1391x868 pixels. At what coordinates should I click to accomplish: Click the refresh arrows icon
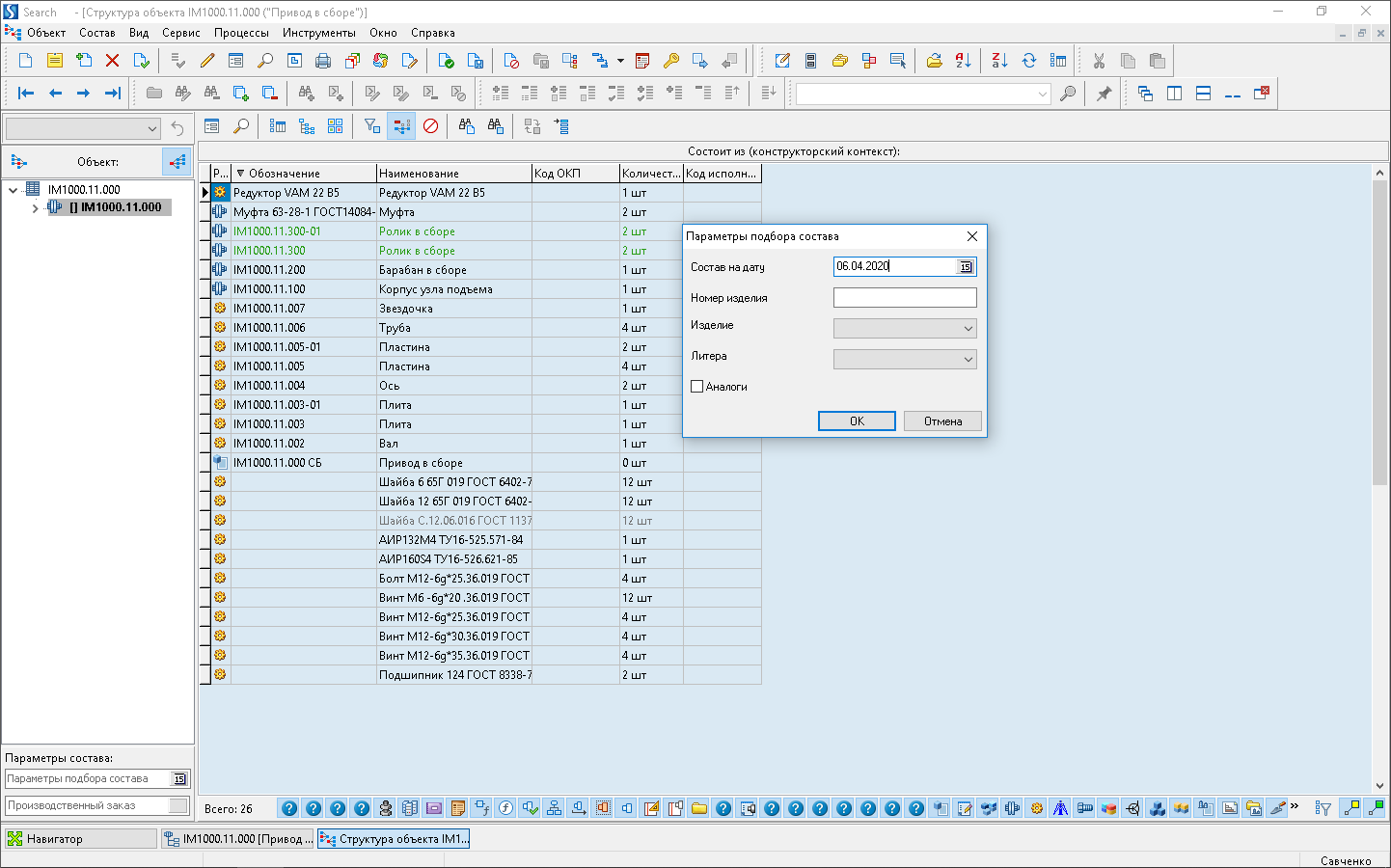pos(1029,61)
